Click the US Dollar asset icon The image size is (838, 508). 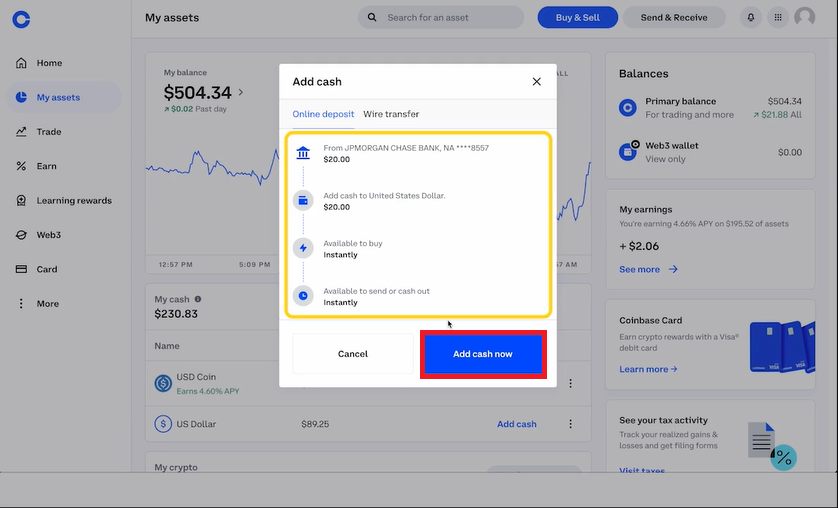click(x=163, y=424)
